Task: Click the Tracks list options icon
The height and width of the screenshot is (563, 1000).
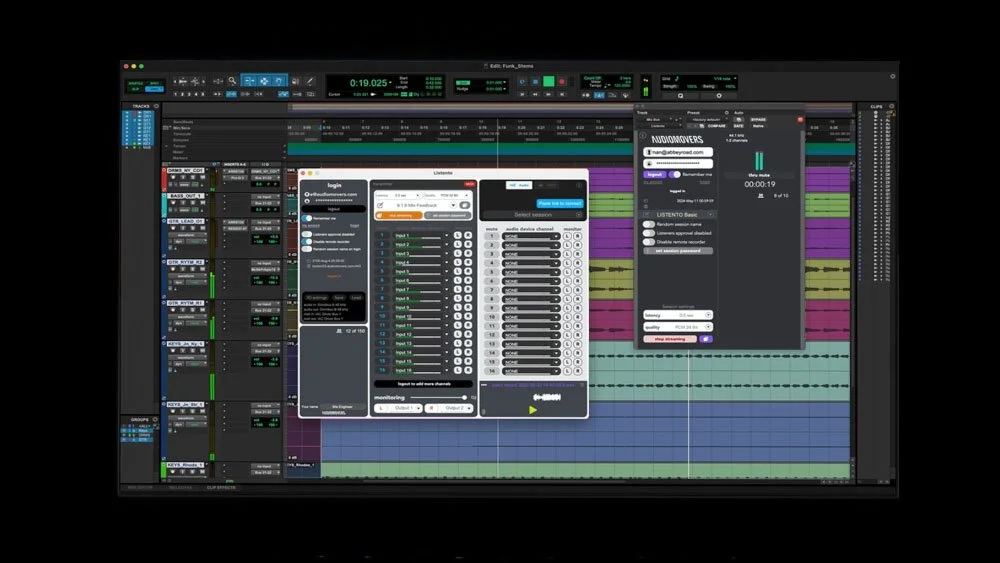Action: tap(156, 106)
